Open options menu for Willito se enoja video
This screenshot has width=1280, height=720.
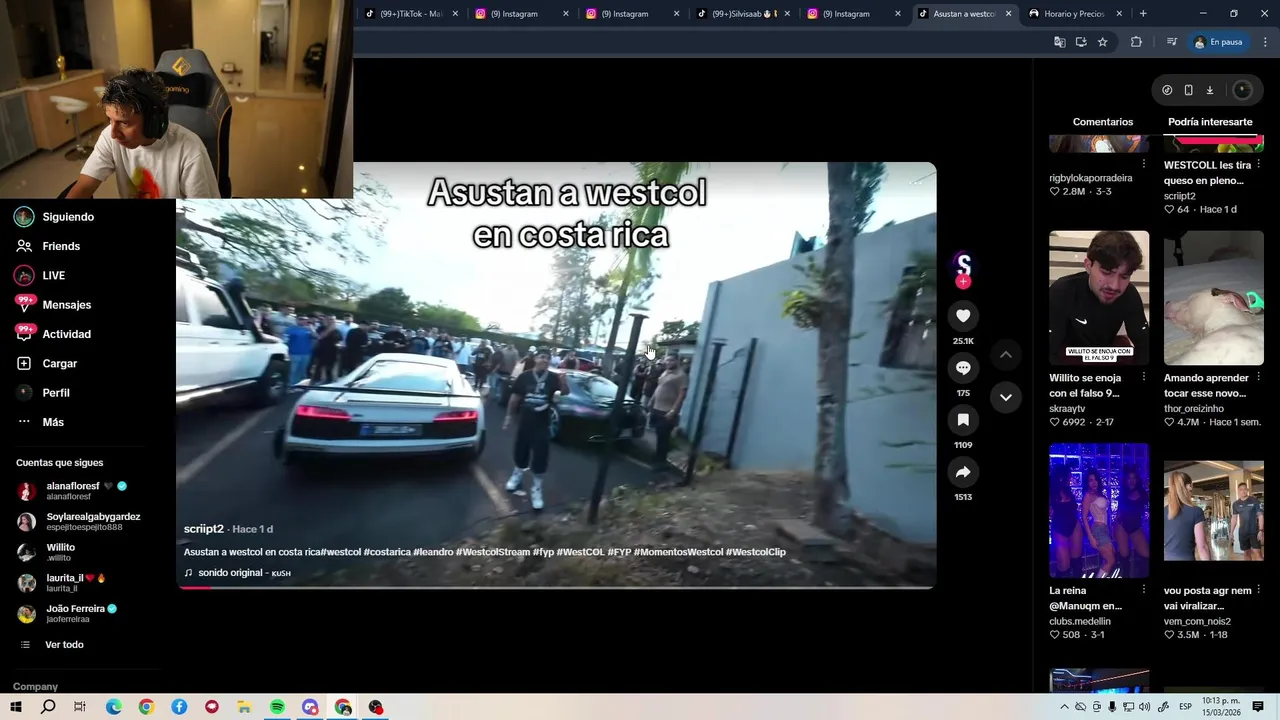(x=1144, y=377)
